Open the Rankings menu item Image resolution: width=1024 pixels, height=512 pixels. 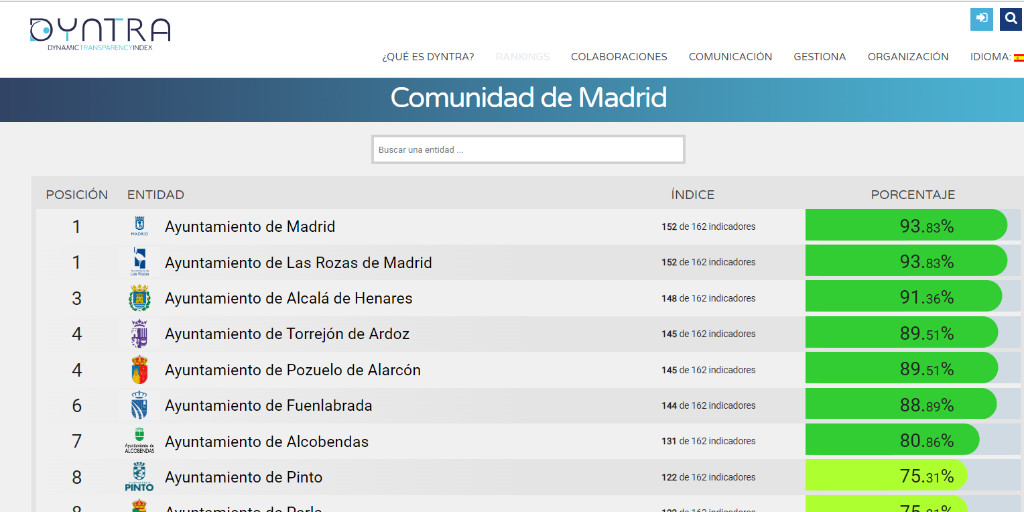tap(522, 57)
